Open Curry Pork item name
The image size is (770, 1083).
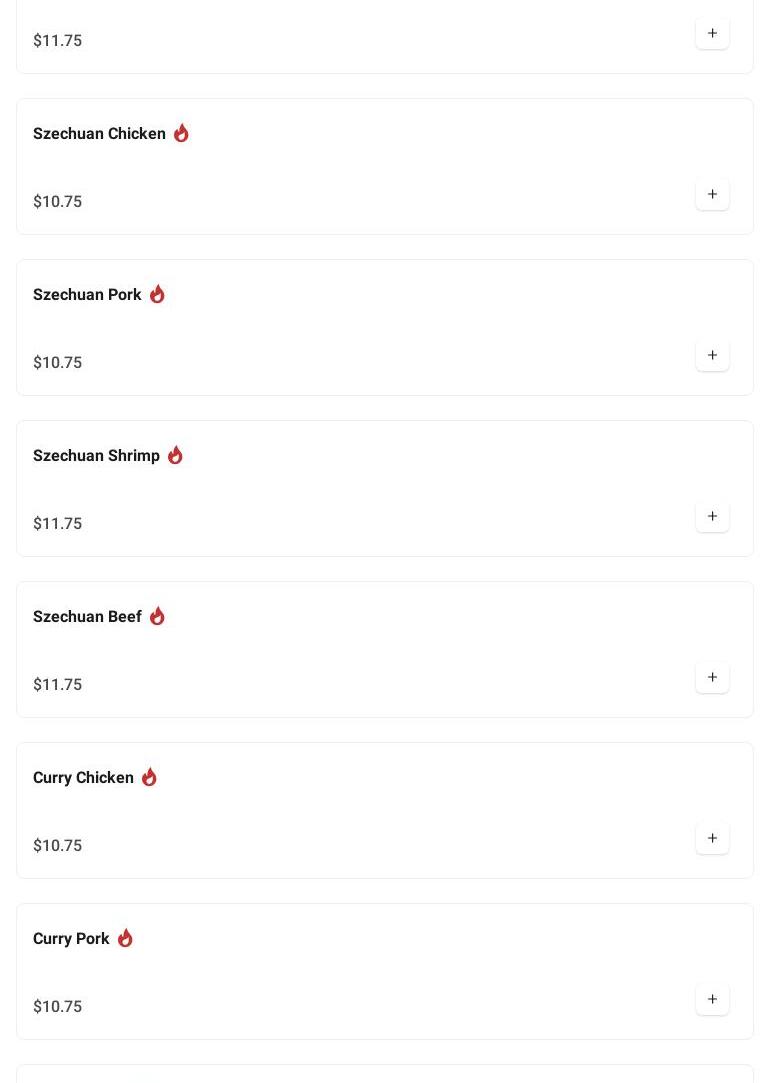[71, 939]
